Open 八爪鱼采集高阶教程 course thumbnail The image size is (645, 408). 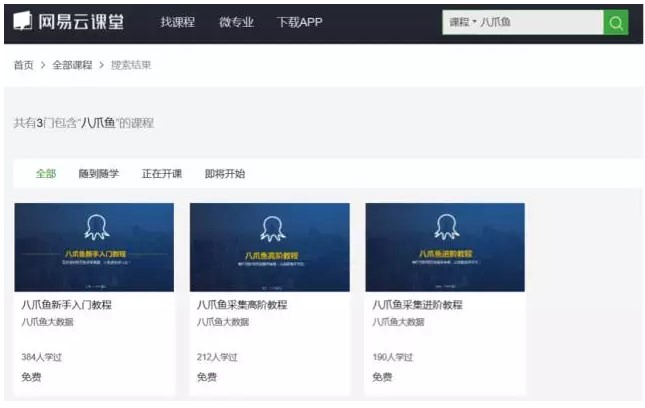(269, 247)
